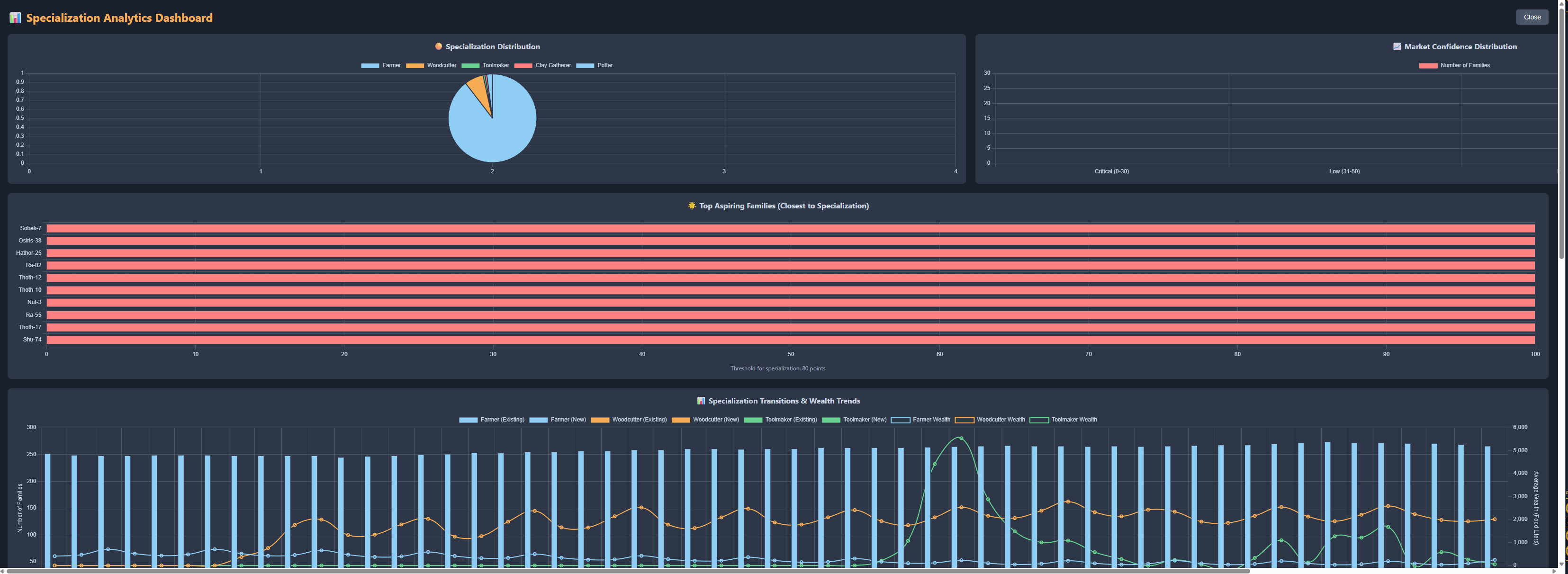The height and width of the screenshot is (574, 1568).
Task: Click the Close button
Action: click(x=1532, y=17)
